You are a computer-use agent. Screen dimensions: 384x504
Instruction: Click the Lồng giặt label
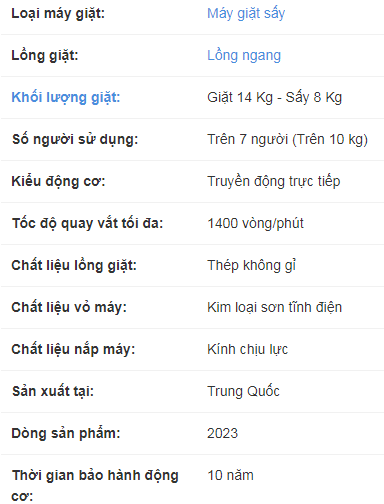45,56
